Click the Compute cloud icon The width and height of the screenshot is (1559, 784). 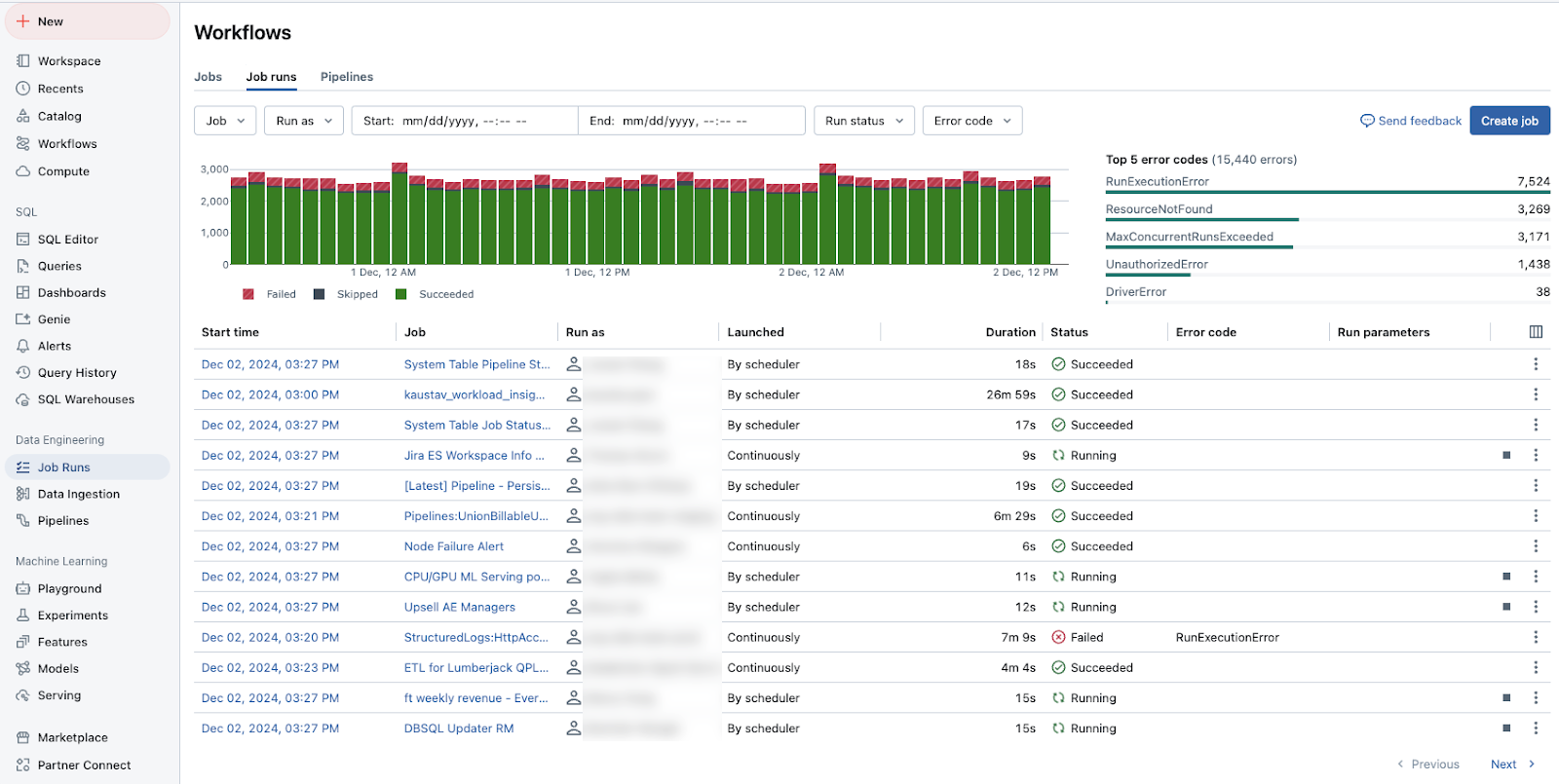pyautogui.click(x=23, y=171)
